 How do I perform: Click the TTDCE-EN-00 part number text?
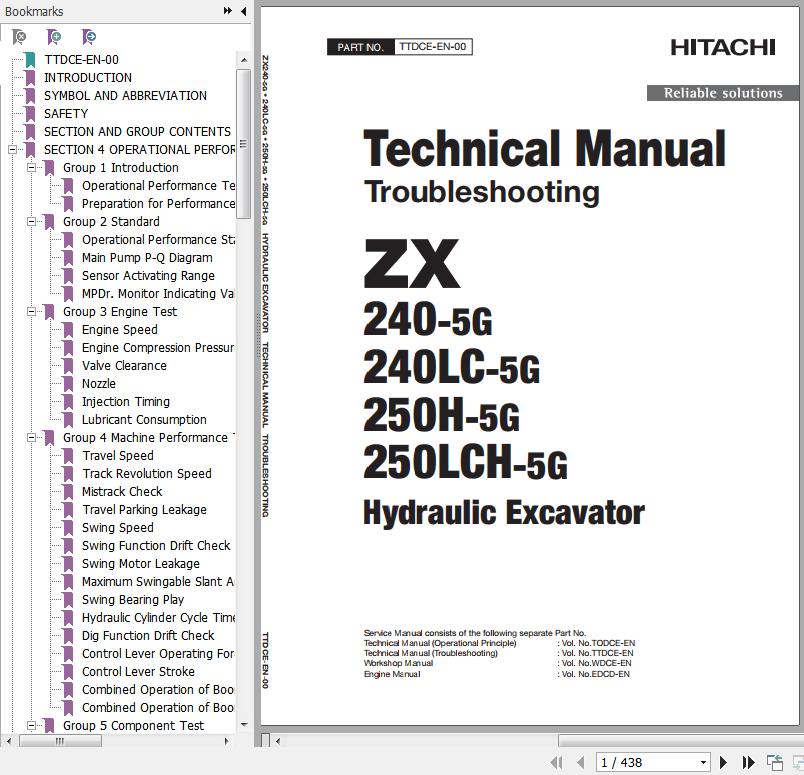click(432, 47)
